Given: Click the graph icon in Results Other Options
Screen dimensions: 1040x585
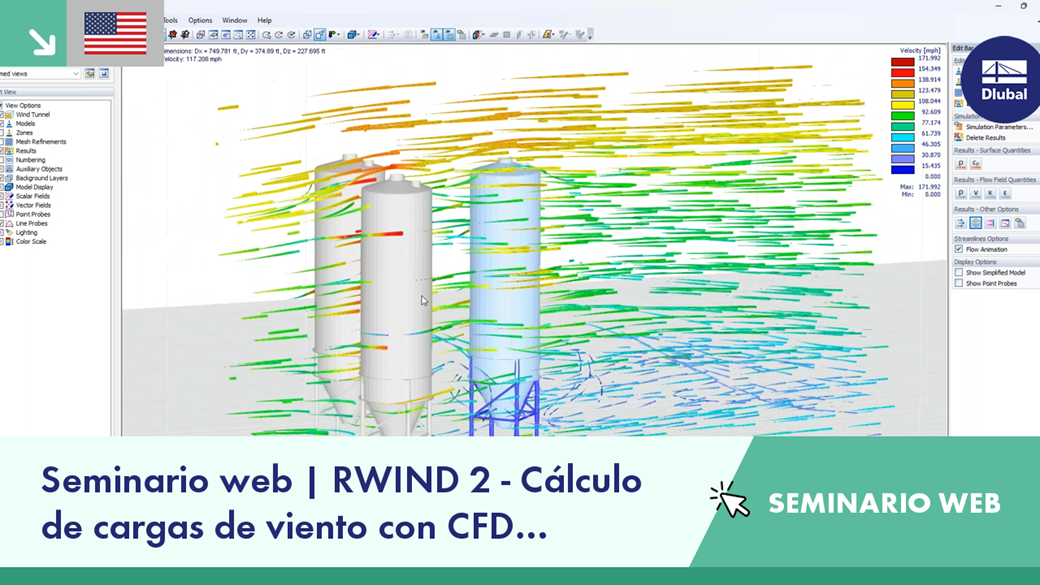Looking at the screenshot, I should pos(1006,223).
